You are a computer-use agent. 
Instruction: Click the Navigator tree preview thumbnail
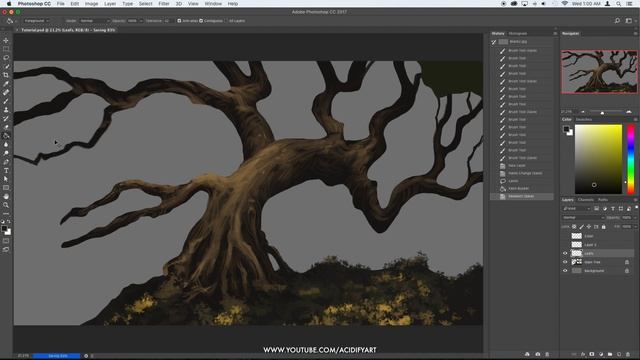click(x=599, y=72)
